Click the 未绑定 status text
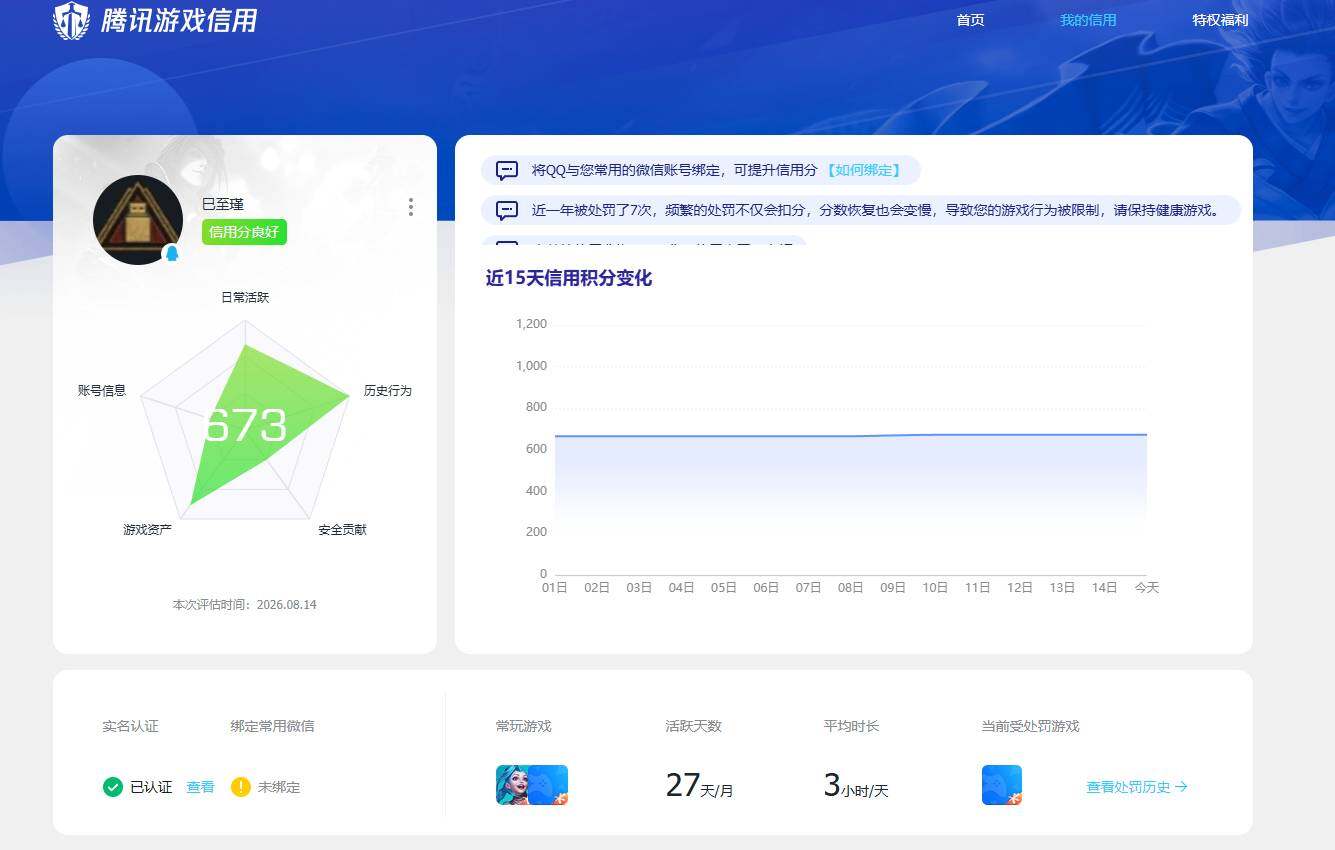 point(279,787)
